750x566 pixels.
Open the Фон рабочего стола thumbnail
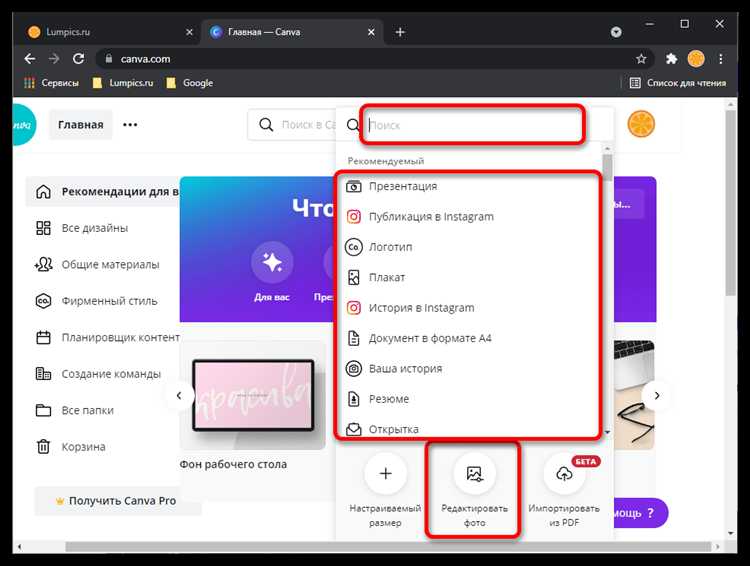[x=253, y=396]
